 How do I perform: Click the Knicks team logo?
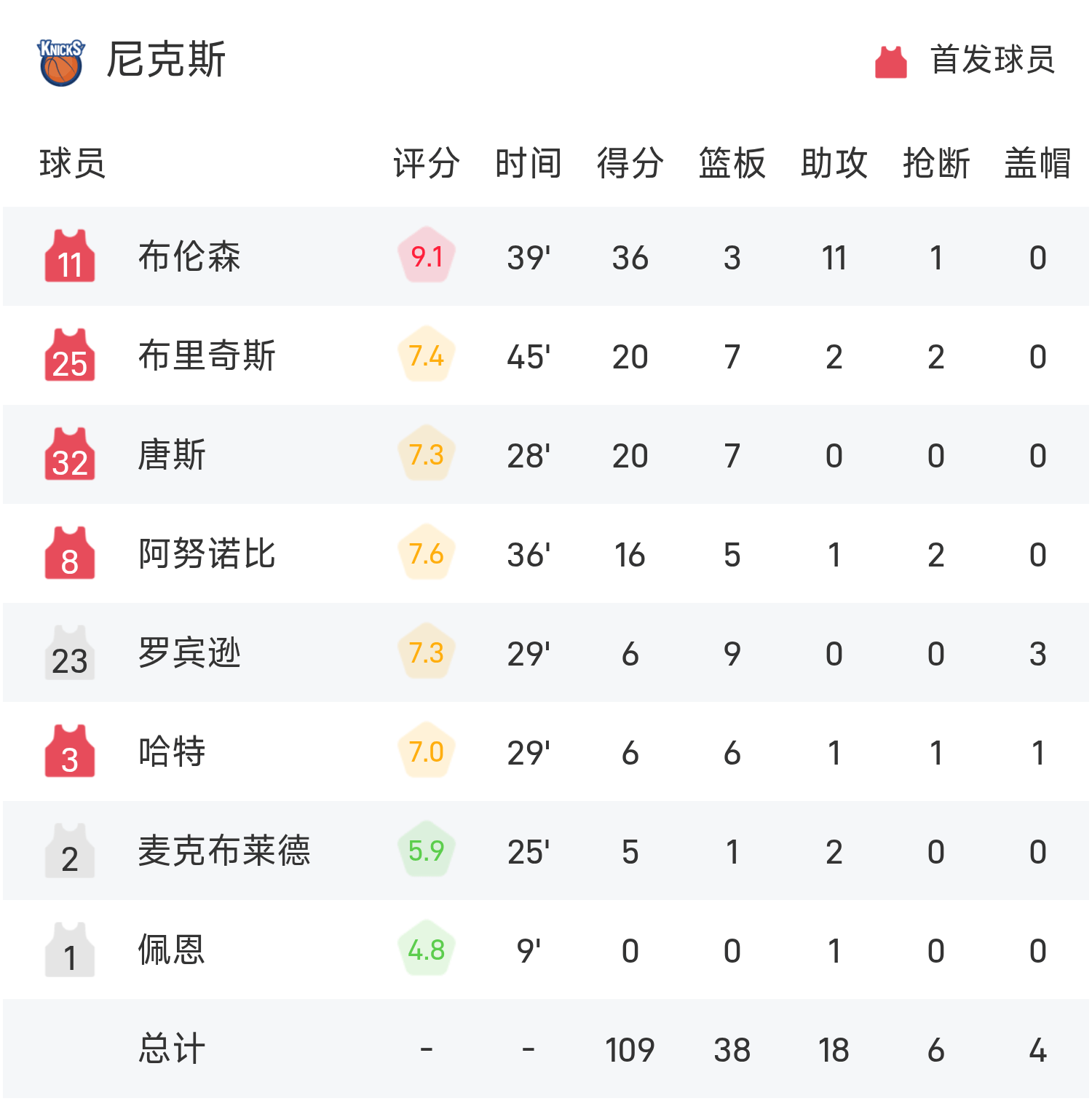click(61, 62)
